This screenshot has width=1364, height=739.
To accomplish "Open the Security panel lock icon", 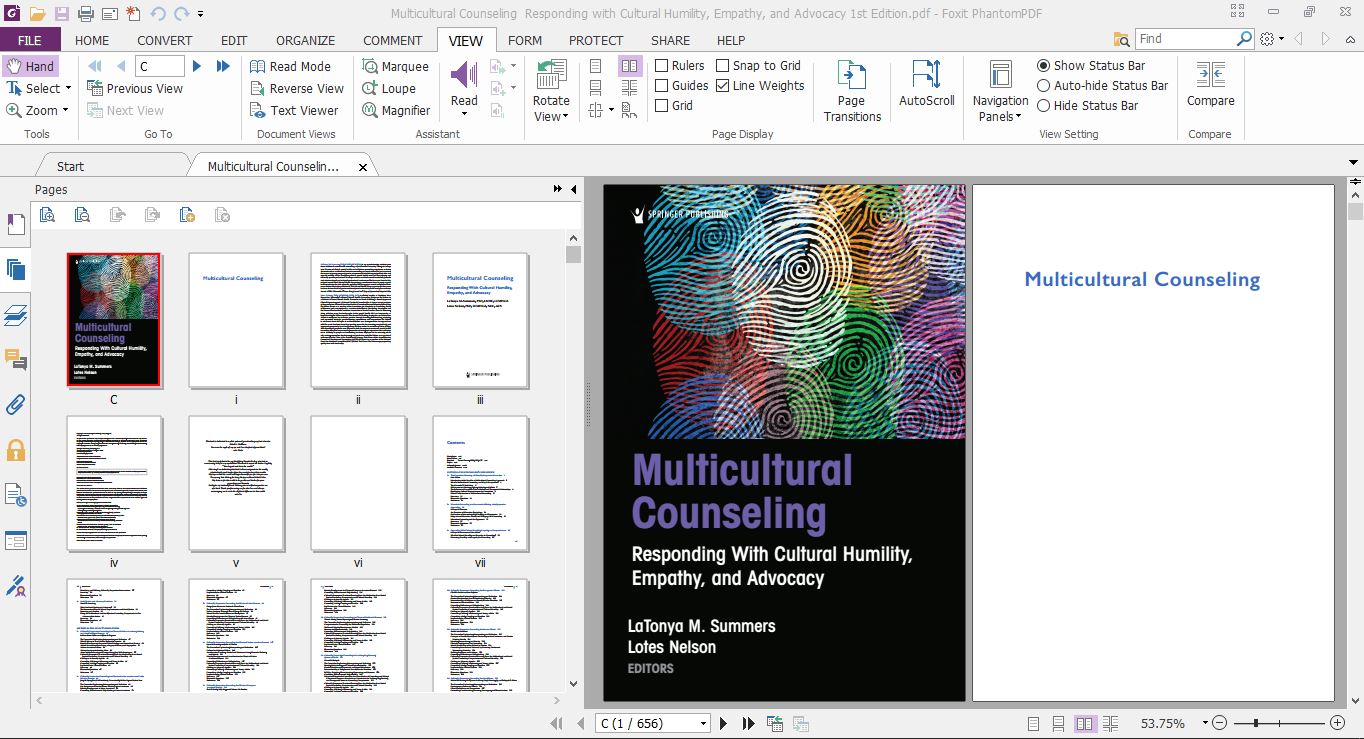I will (15, 450).
